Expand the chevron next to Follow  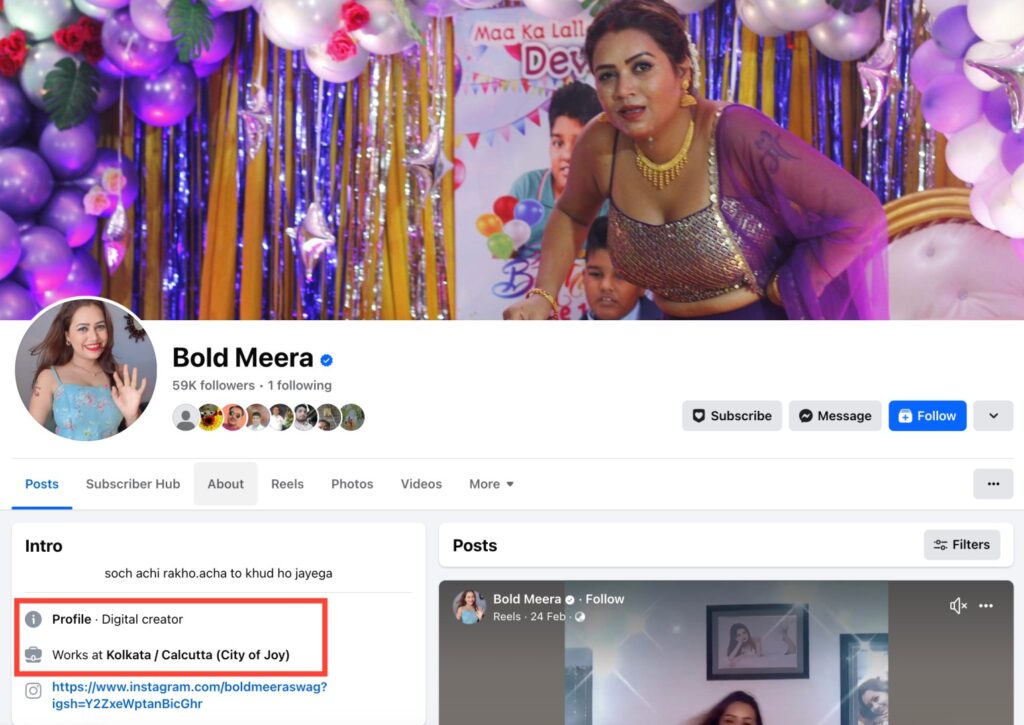click(x=993, y=416)
